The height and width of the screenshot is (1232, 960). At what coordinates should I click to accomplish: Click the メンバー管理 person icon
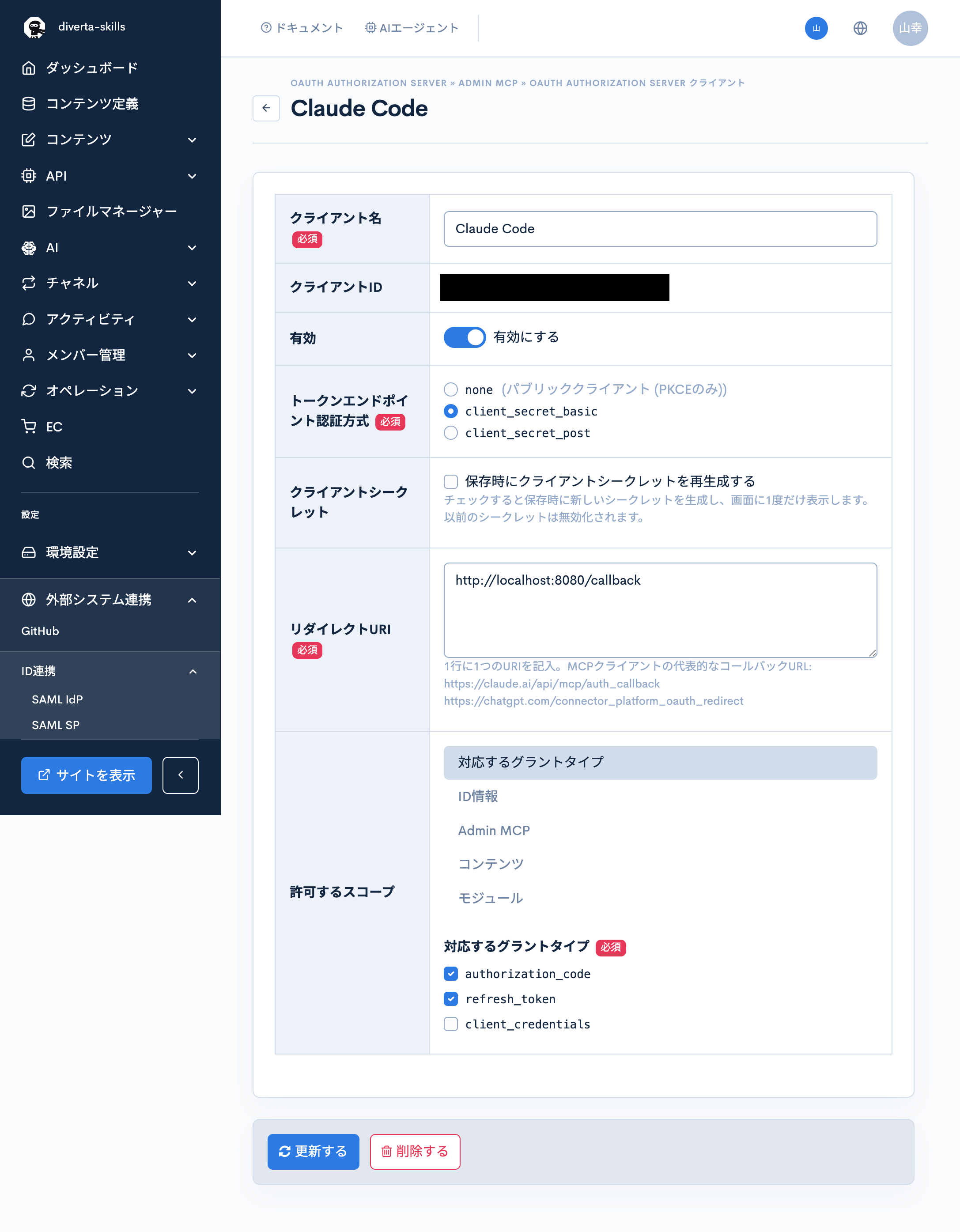point(29,355)
